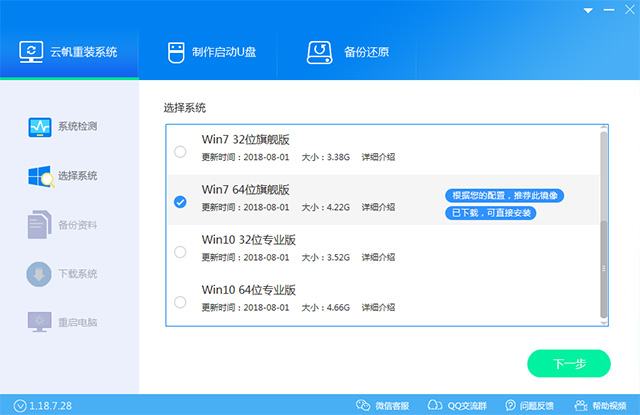Click Win7 64位旗舰版 title text
Image resolution: width=640 pixels, height=415 pixels.
[x=245, y=190]
